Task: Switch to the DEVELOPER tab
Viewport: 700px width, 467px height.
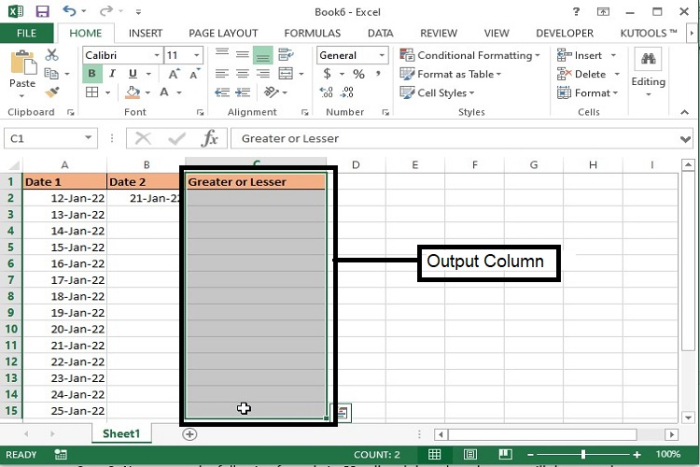Action: click(x=565, y=33)
